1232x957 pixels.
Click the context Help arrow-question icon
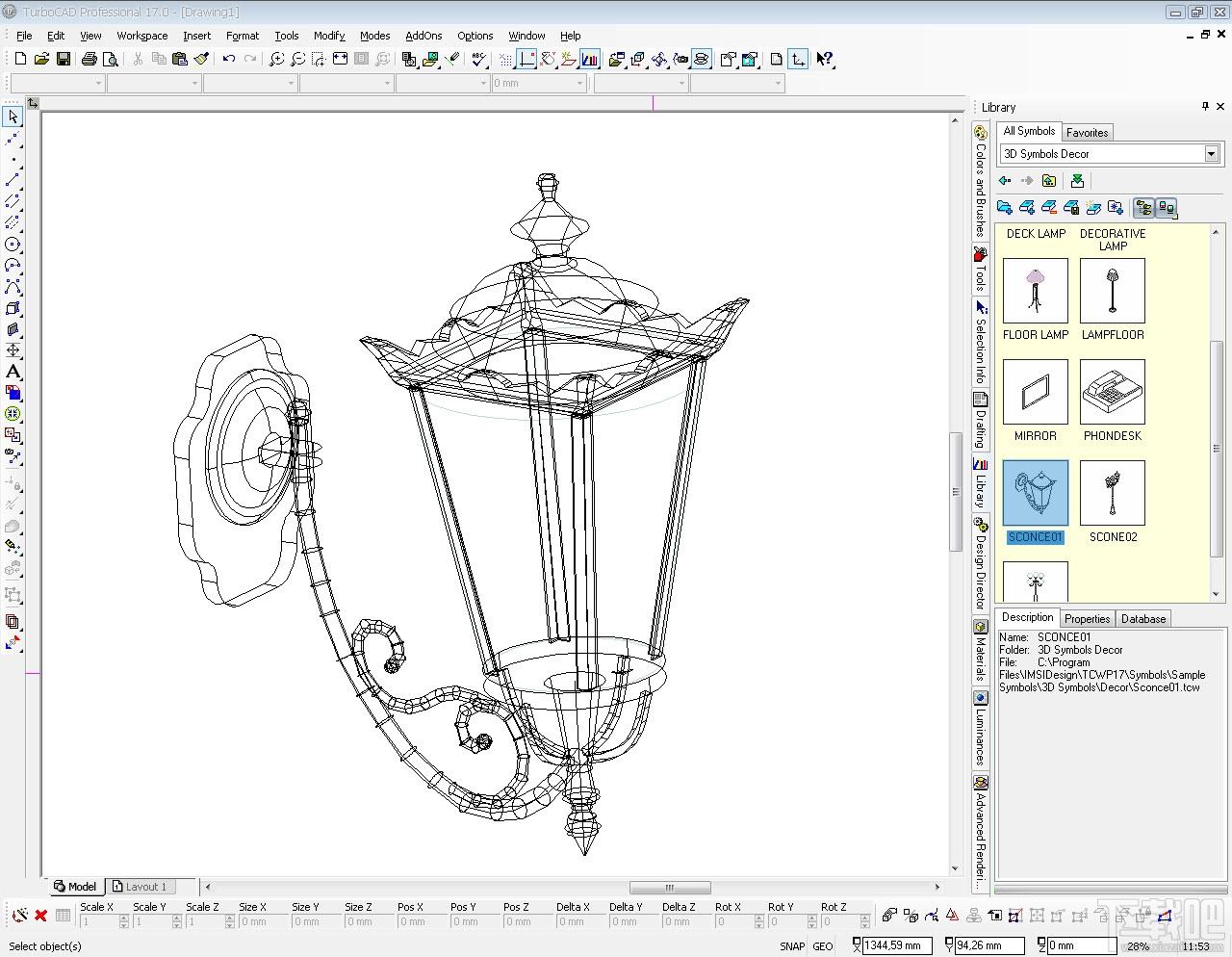824,59
